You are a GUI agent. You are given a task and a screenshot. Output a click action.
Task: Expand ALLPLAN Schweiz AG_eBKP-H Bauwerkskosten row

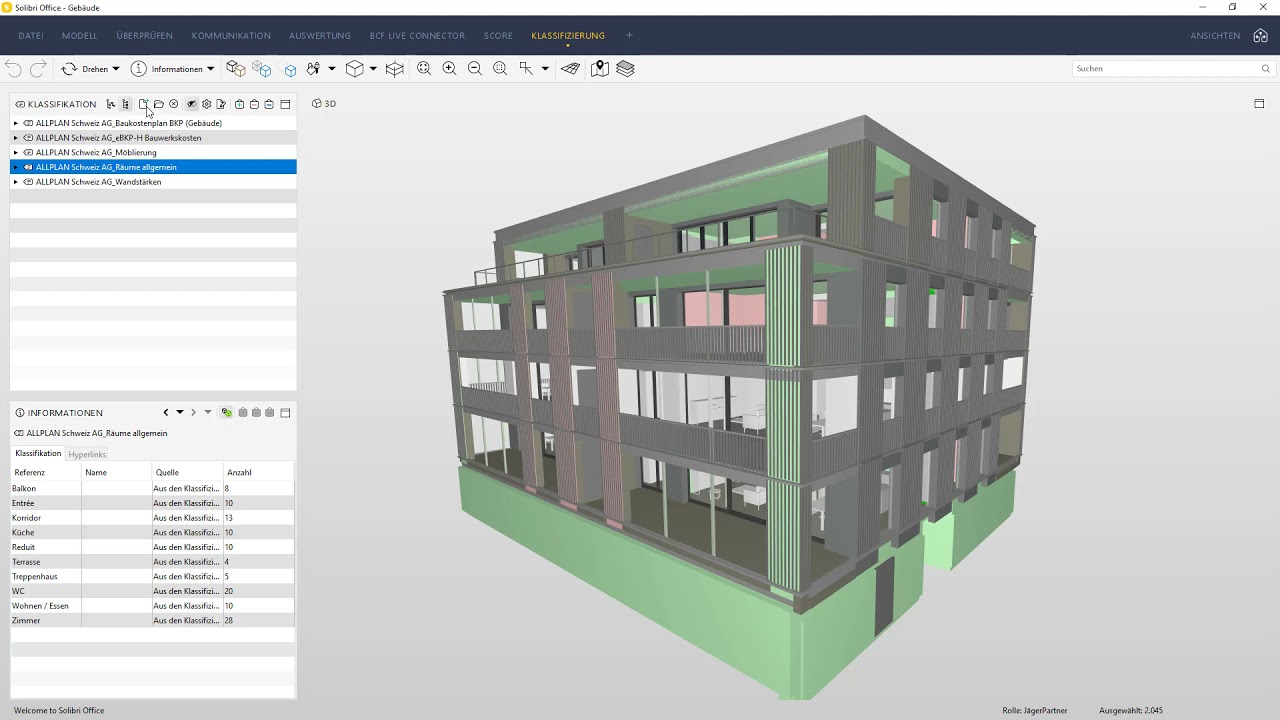coord(15,138)
